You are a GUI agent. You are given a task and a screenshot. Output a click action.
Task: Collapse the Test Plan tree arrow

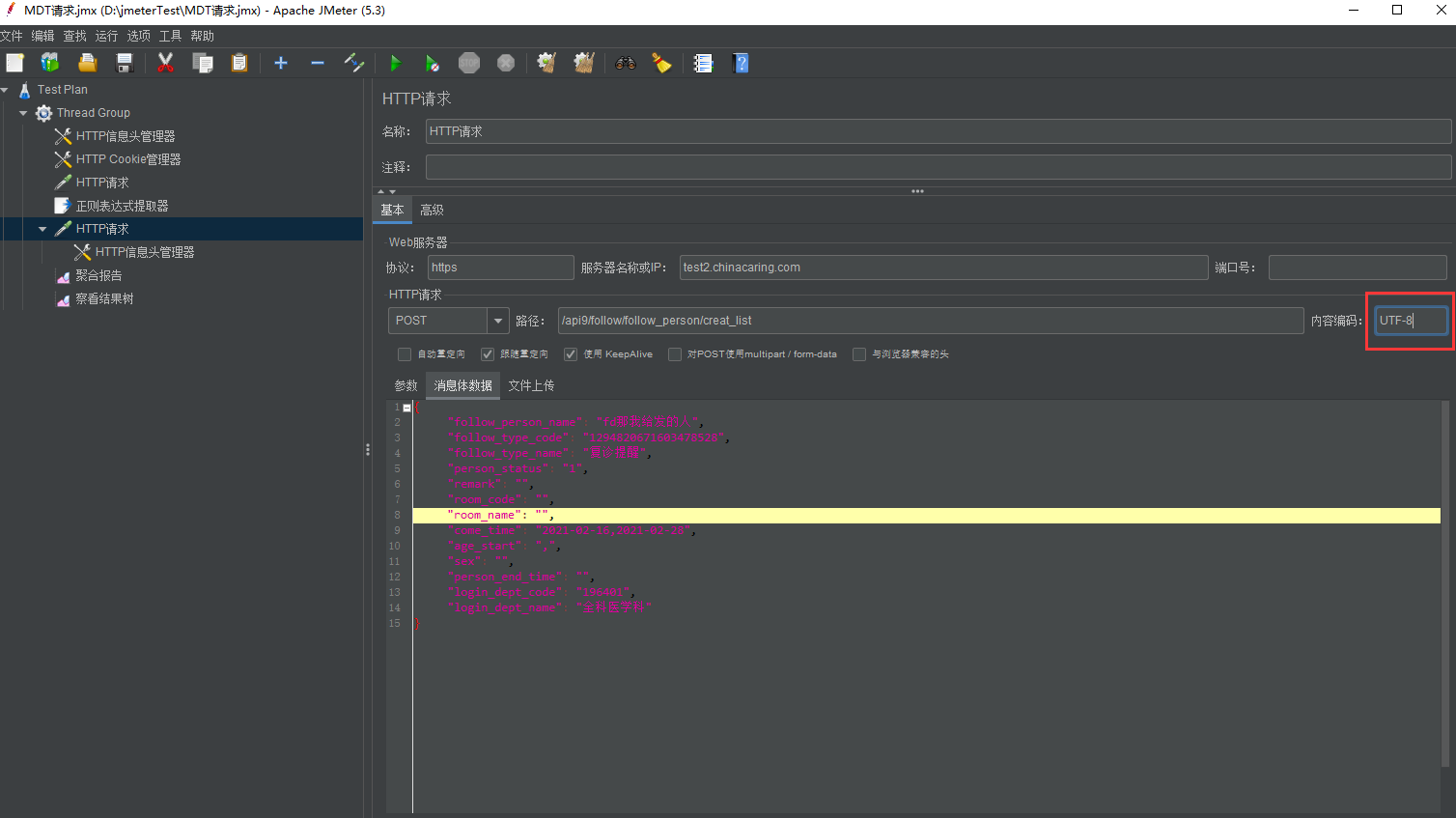(5, 90)
